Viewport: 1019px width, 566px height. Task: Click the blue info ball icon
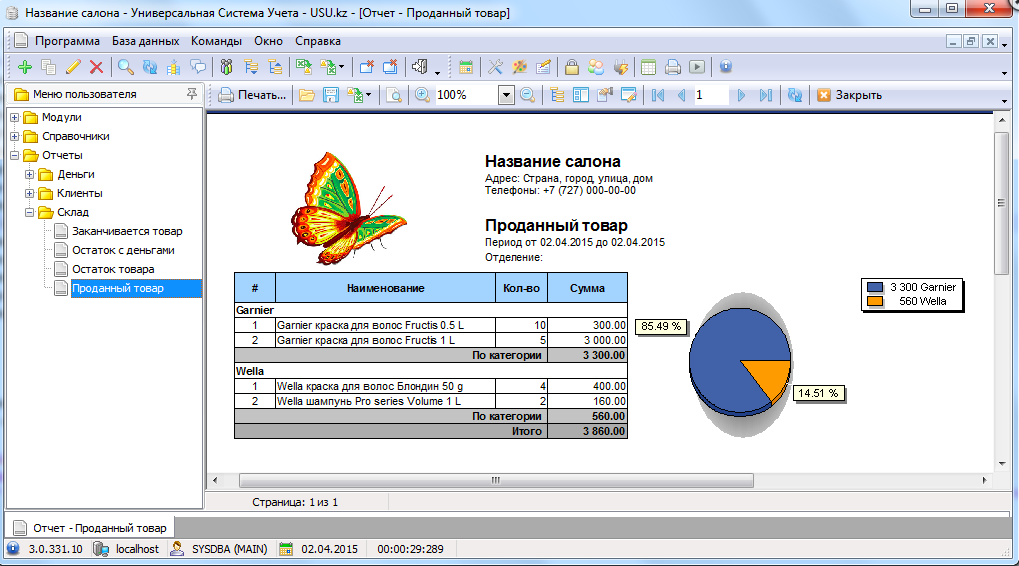click(x=726, y=66)
